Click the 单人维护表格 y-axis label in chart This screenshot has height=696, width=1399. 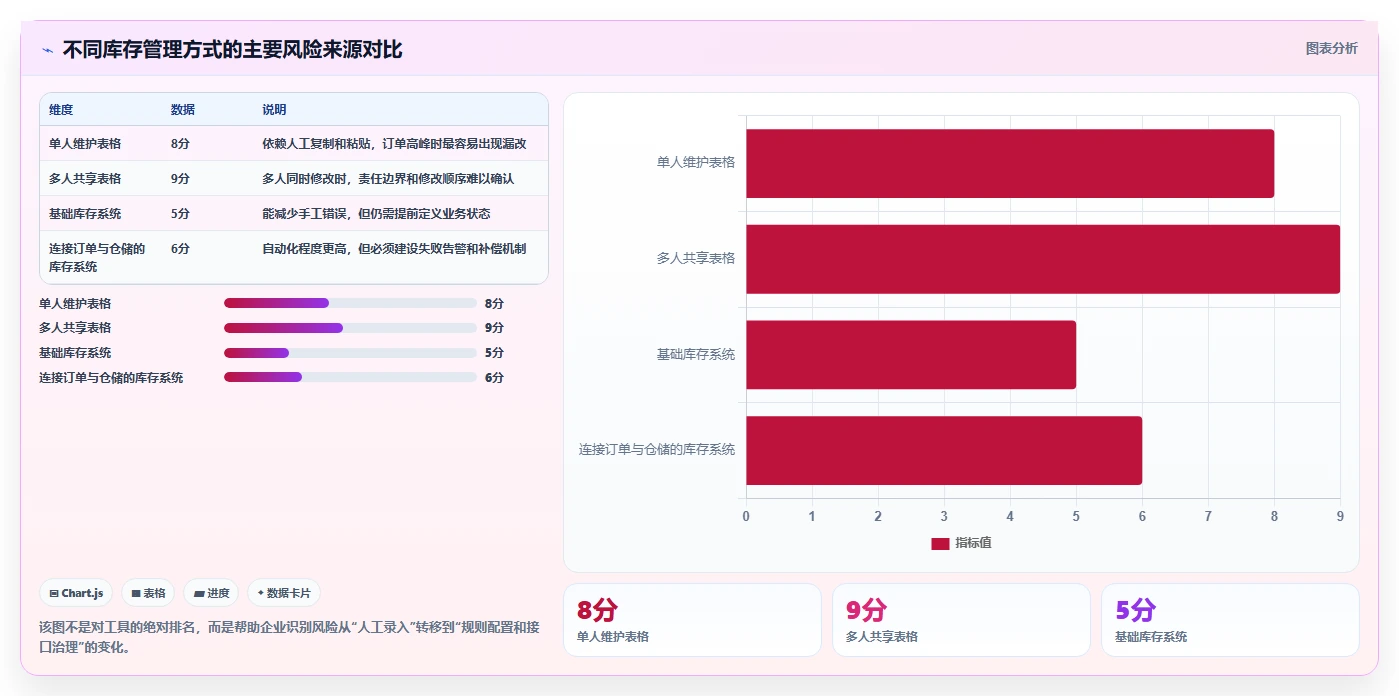[696, 162]
